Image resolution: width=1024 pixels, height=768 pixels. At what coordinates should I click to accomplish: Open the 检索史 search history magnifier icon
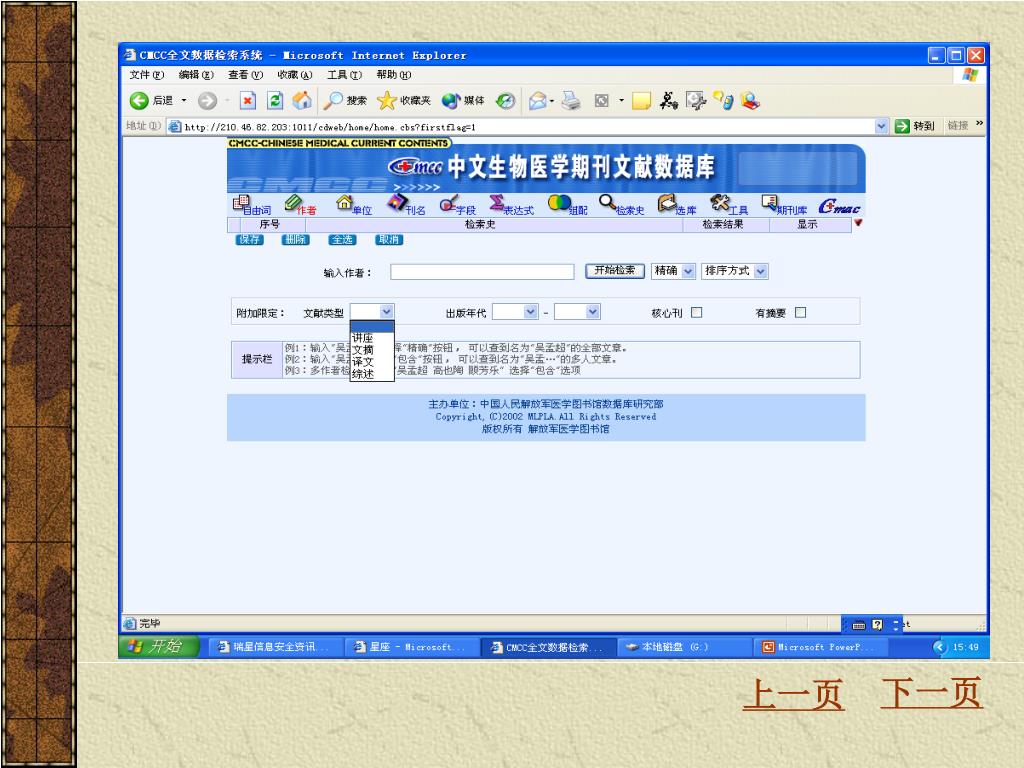(622, 205)
